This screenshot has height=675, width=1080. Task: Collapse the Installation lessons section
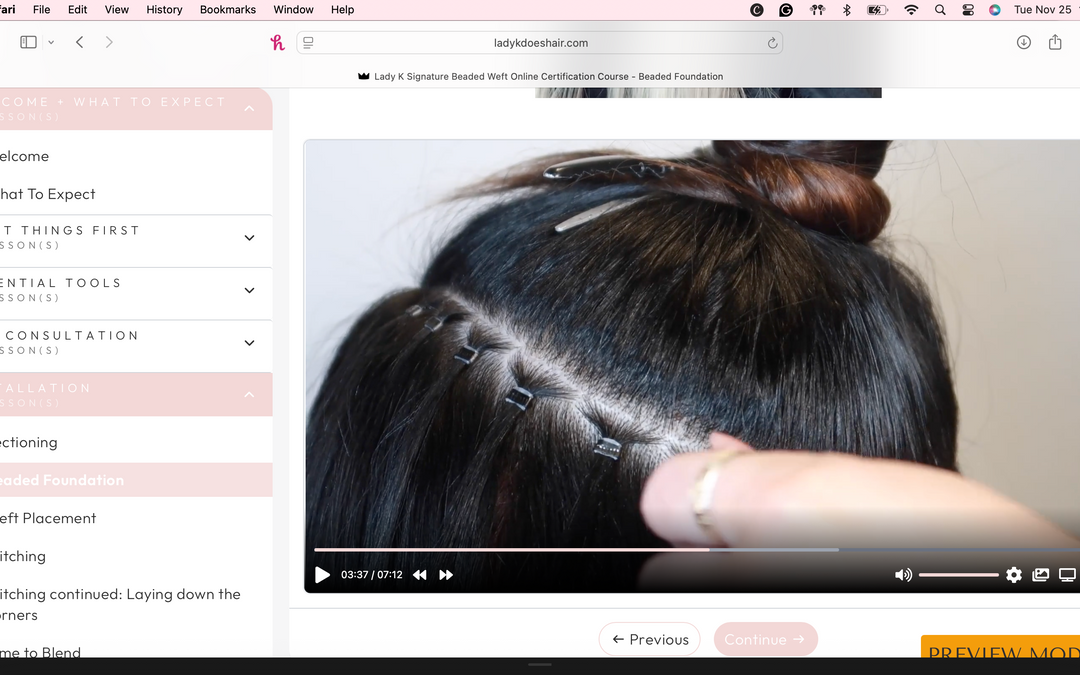coord(249,395)
